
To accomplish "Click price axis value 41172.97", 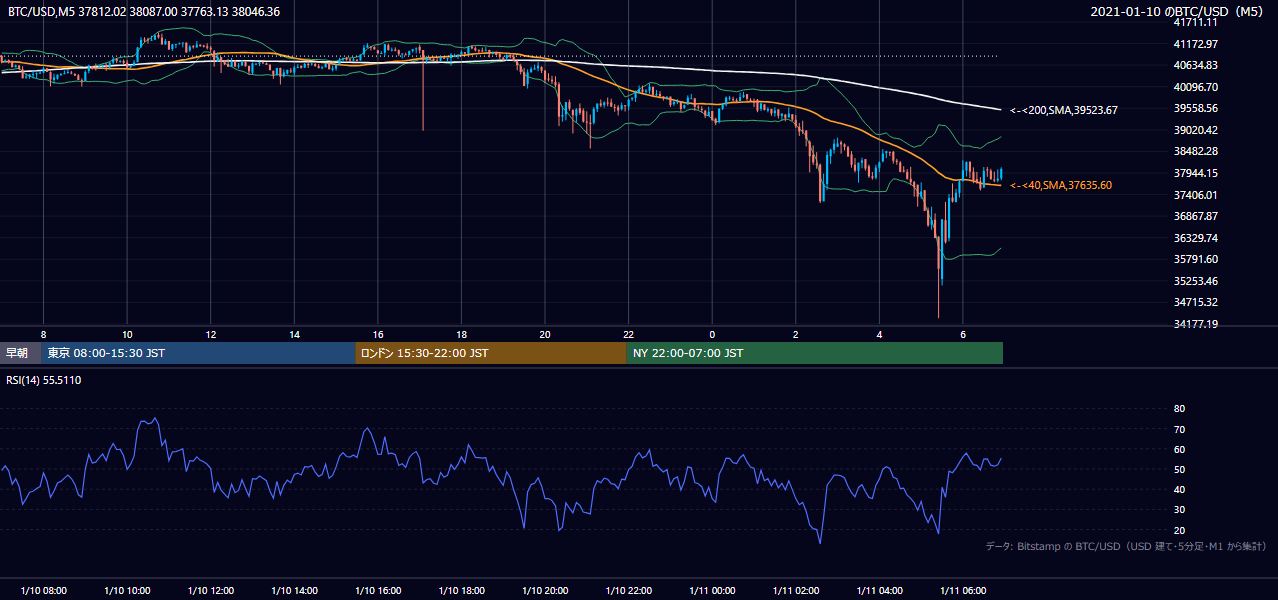I will (x=1195, y=44).
